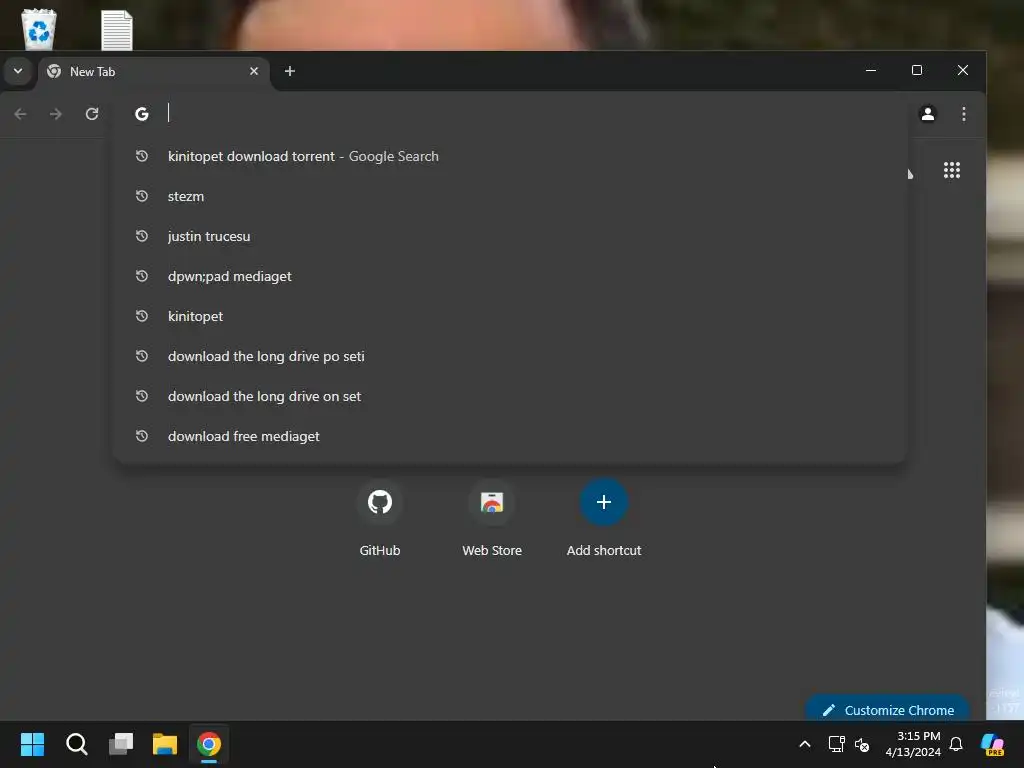Image resolution: width=1024 pixels, height=768 pixels.
Task: Open the Google apps grid
Action: click(952, 170)
